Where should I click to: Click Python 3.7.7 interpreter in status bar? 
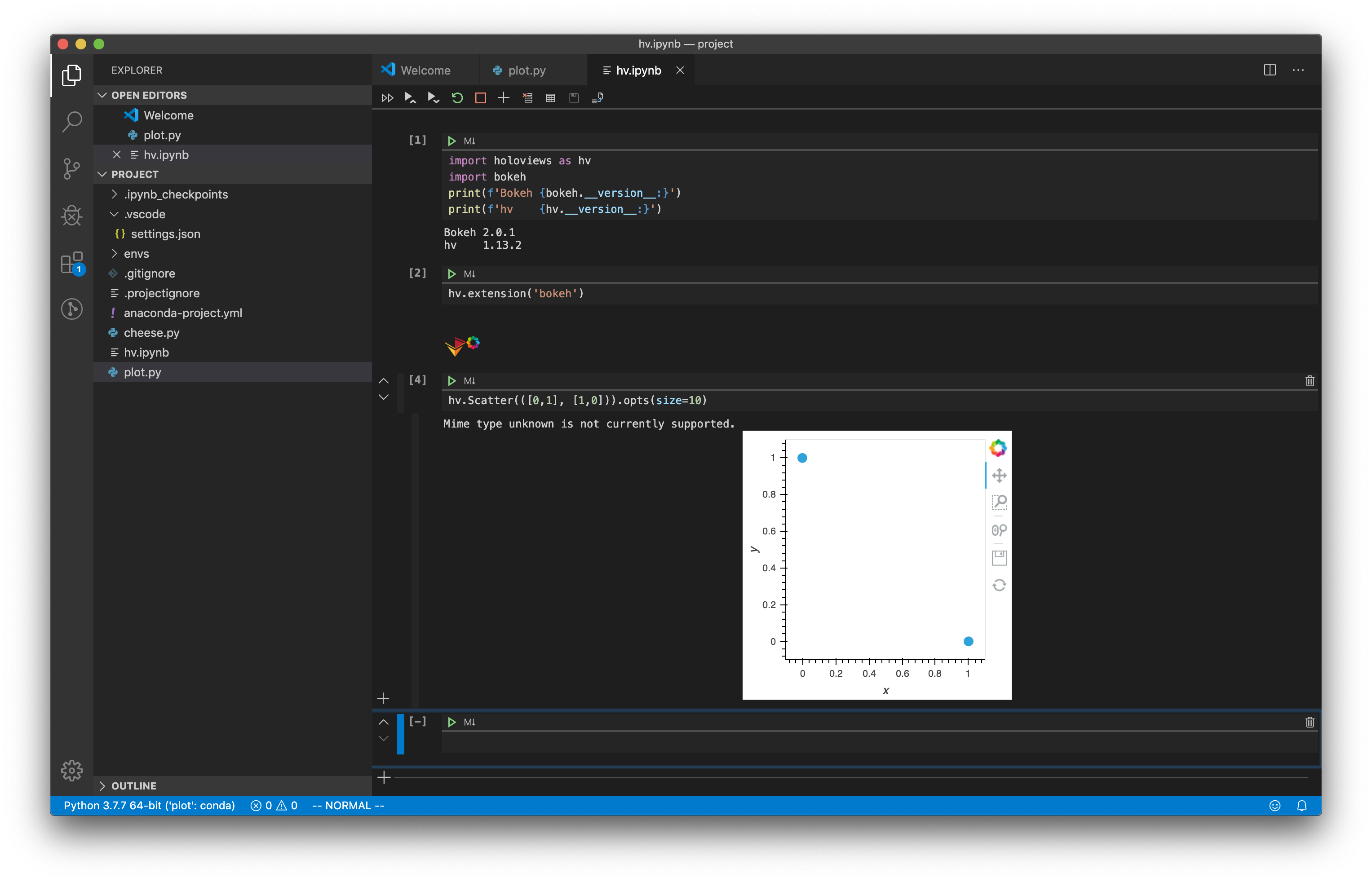coord(149,805)
